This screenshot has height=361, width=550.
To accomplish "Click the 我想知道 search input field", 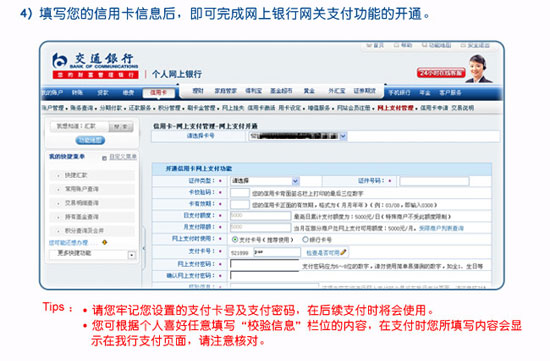I will 79,126.
